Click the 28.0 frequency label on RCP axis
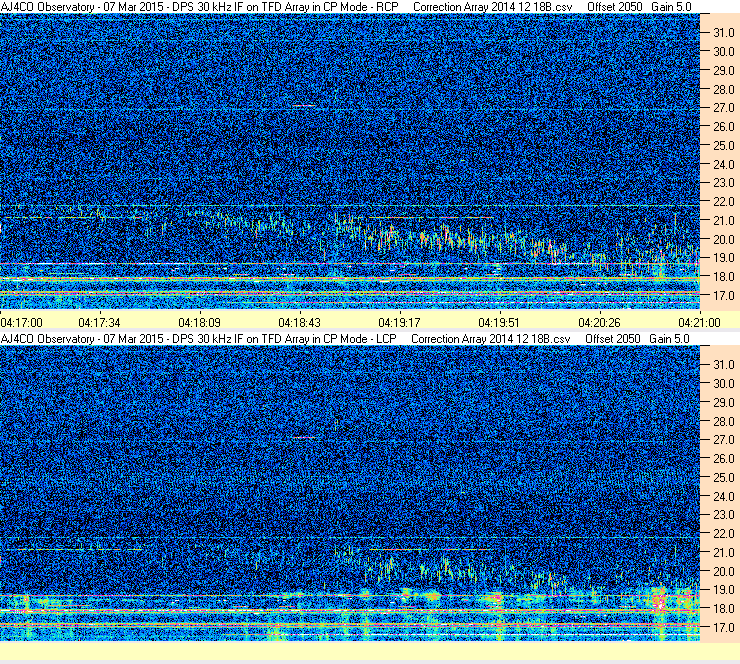740x664 pixels. (723, 90)
